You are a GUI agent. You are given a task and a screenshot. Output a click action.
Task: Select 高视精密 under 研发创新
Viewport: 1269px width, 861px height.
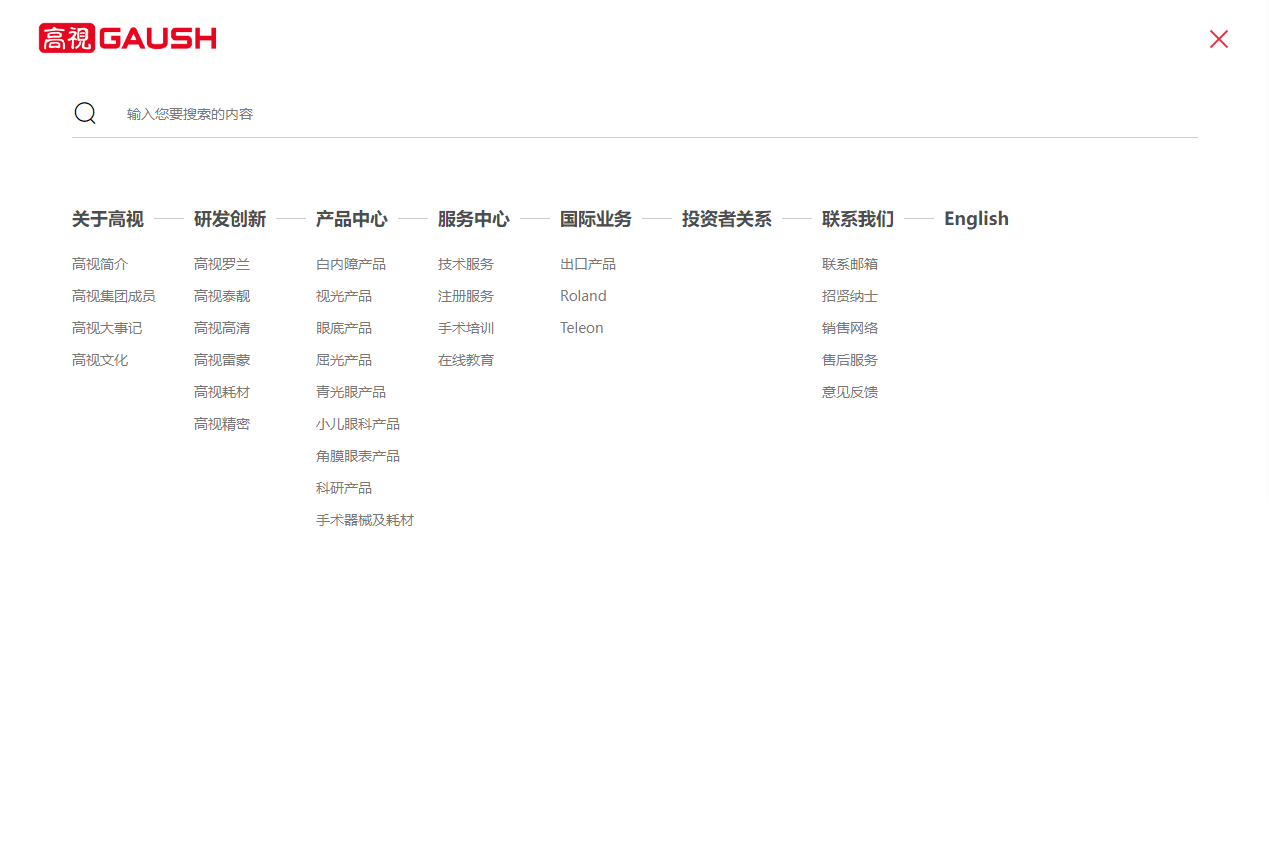[222, 424]
